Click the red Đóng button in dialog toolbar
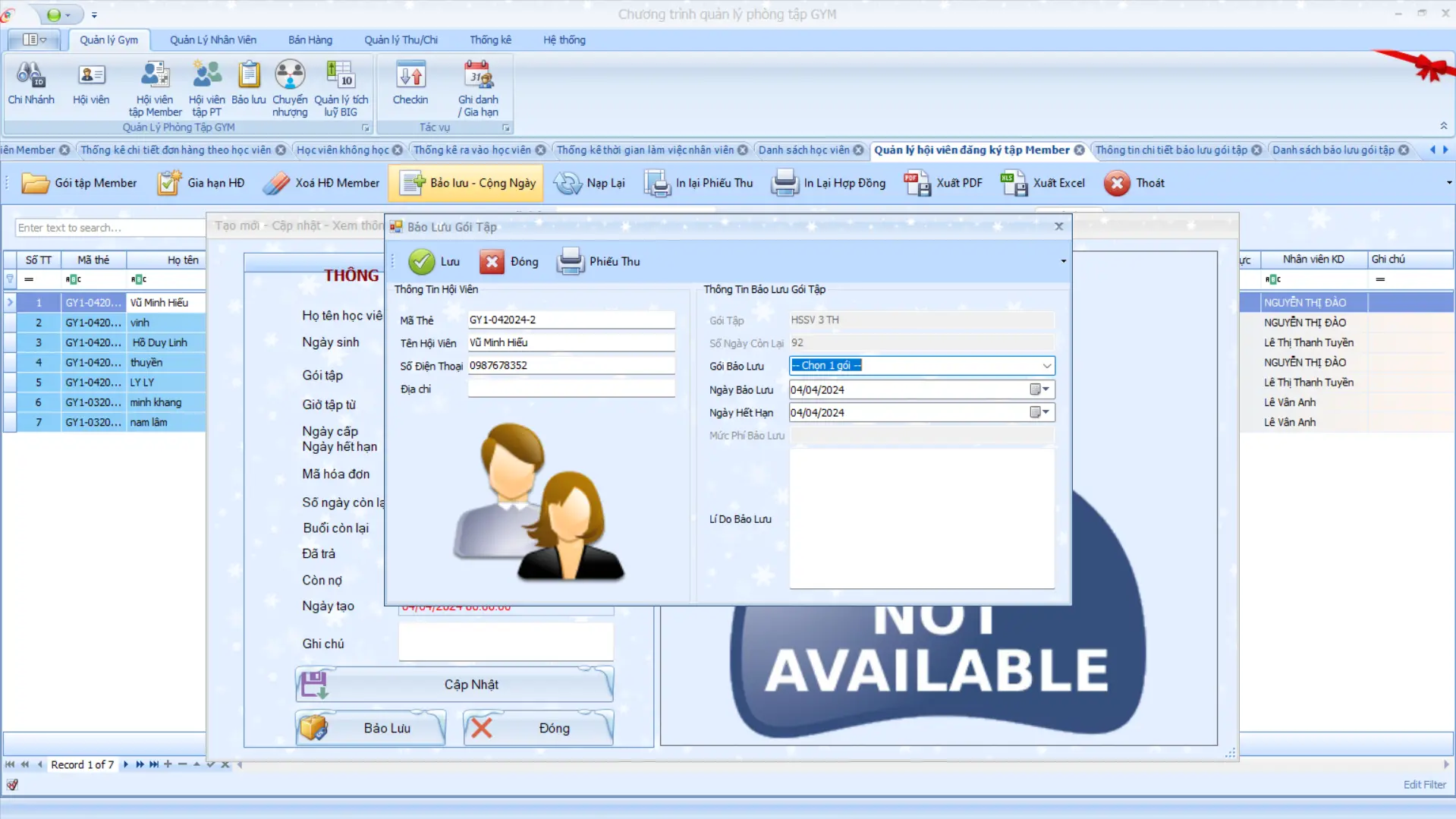This screenshot has width=1456, height=819. 492,261
